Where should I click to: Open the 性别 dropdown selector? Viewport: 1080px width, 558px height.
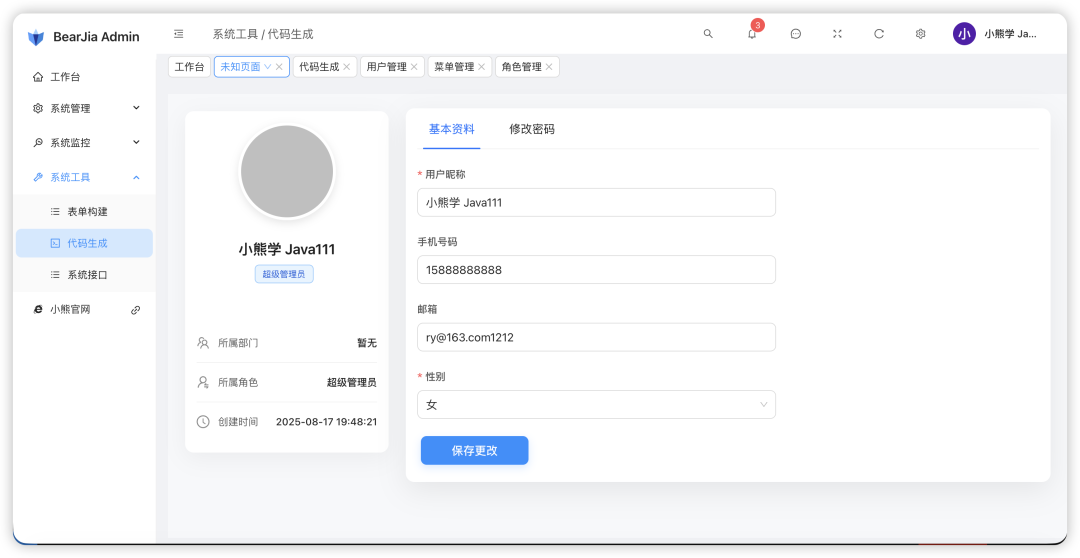pos(596,405)
